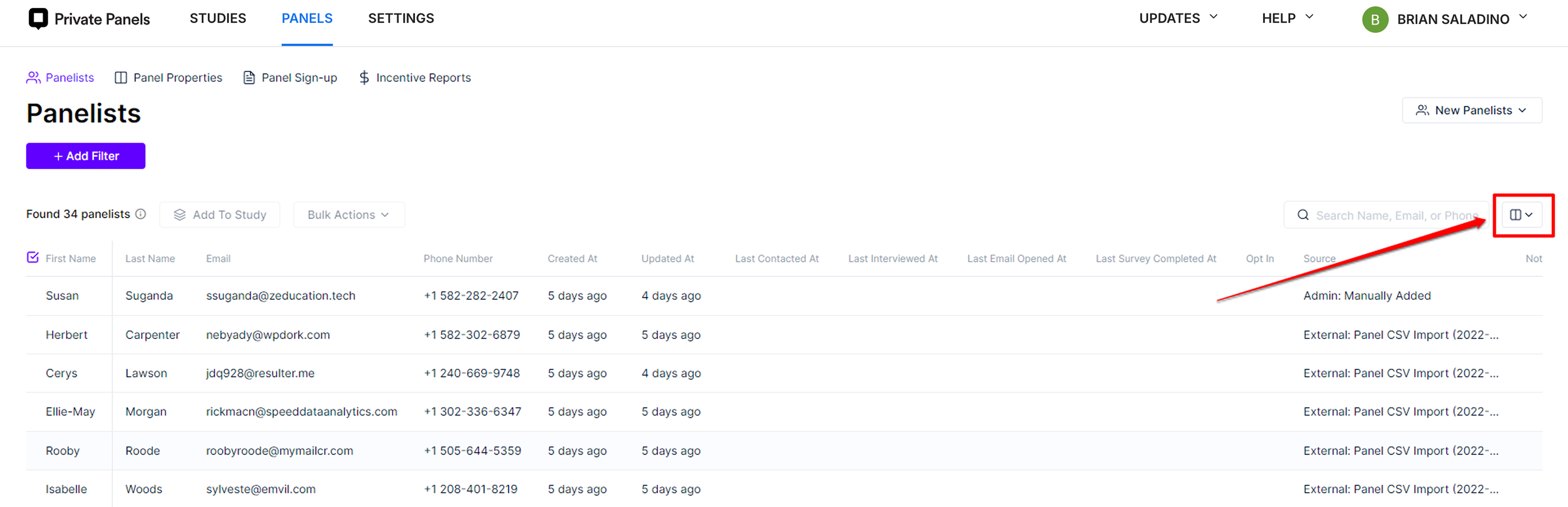Viewport: 1568px width, 507px height.
Task: Open the Panel Properties sub-tab
Action: point(169,78)
